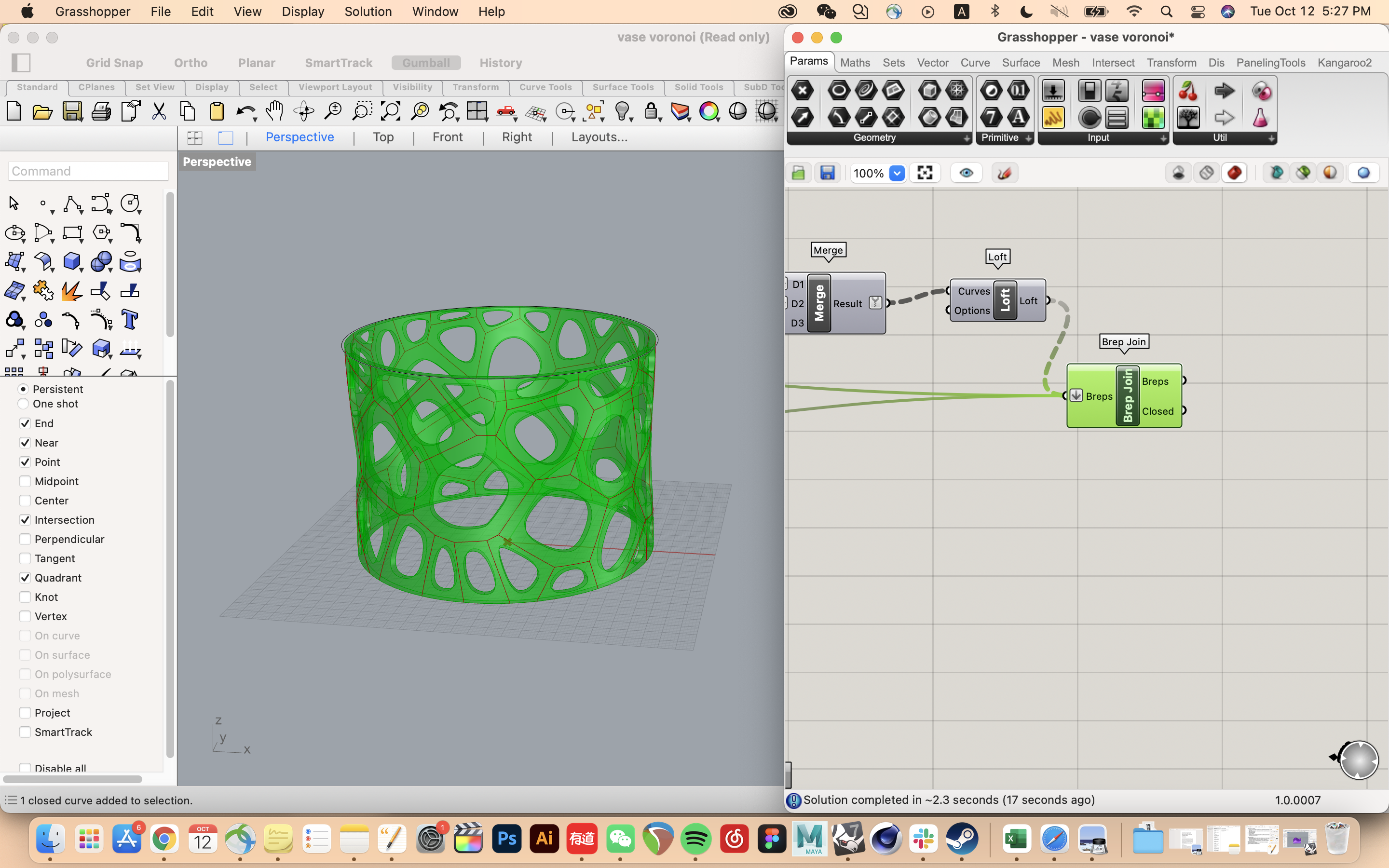Click inside the Command input field
The image size is (1389, 868).
pyautogui.click(x=88, y=171)
